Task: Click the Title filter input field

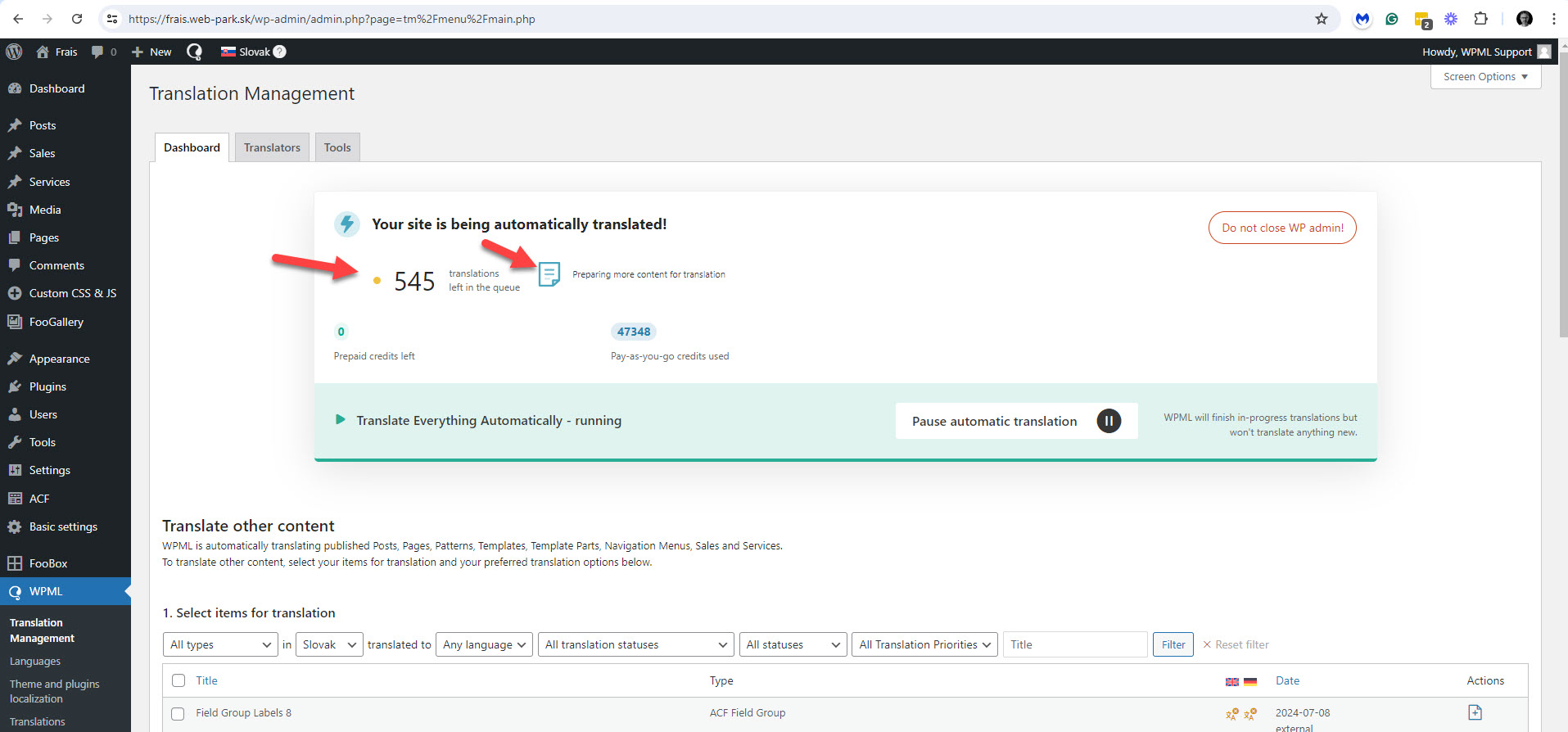Action: [x=1075, y=644]
